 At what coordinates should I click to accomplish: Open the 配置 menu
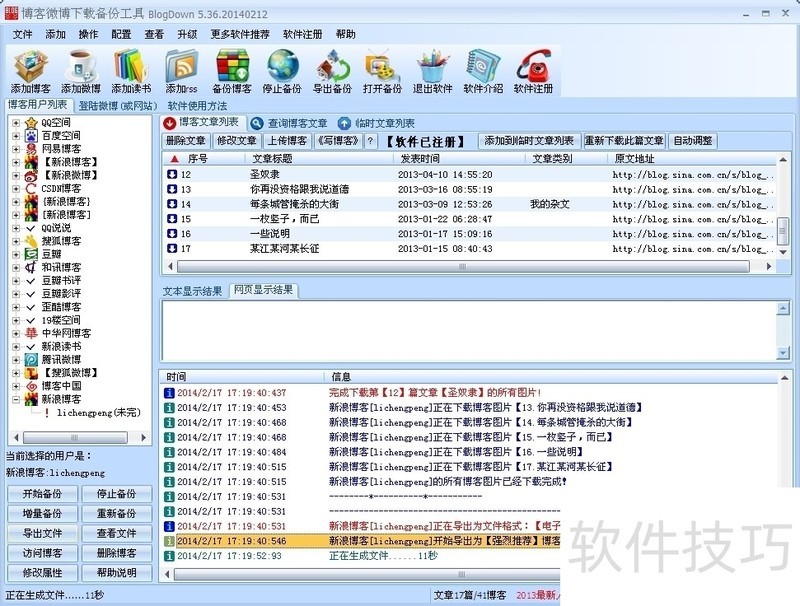point(121,34)
